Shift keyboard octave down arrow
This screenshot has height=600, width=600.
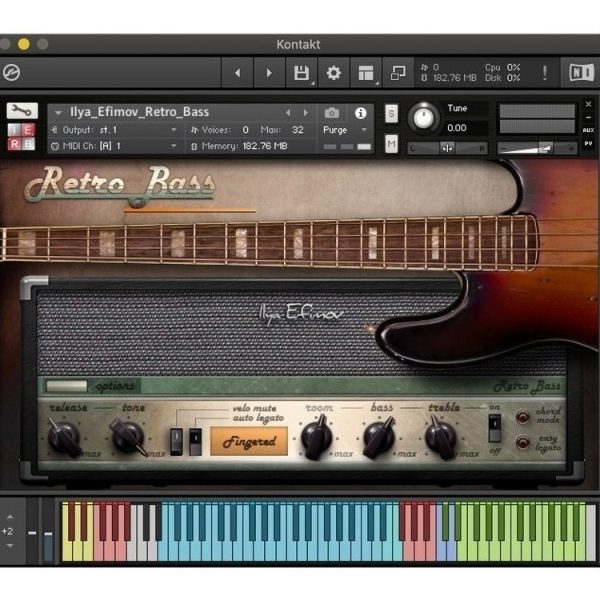(10, 546)
